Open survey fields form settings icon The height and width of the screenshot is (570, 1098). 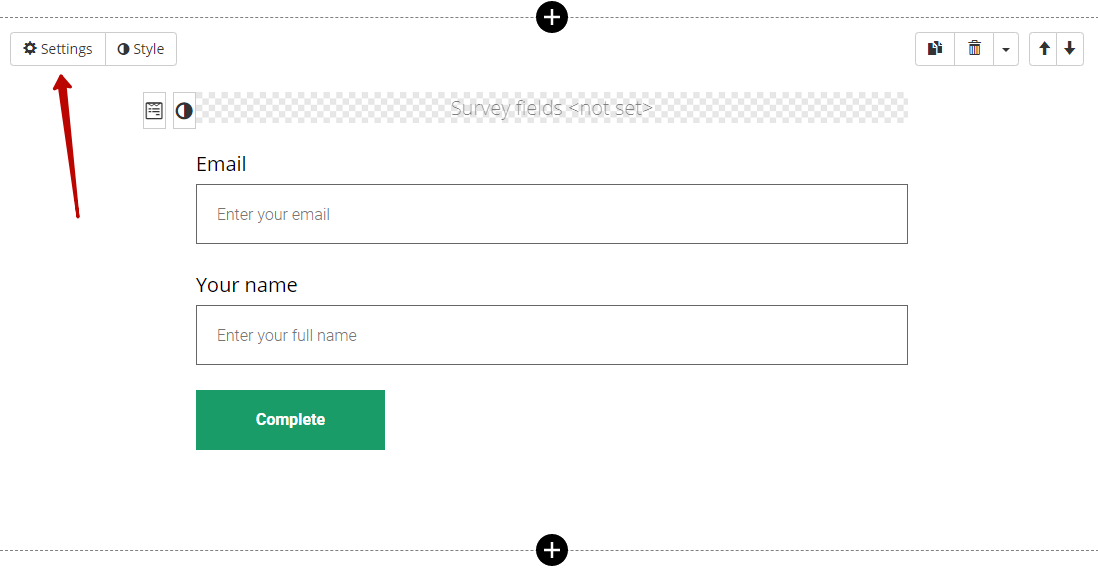(x=154, y=111)
